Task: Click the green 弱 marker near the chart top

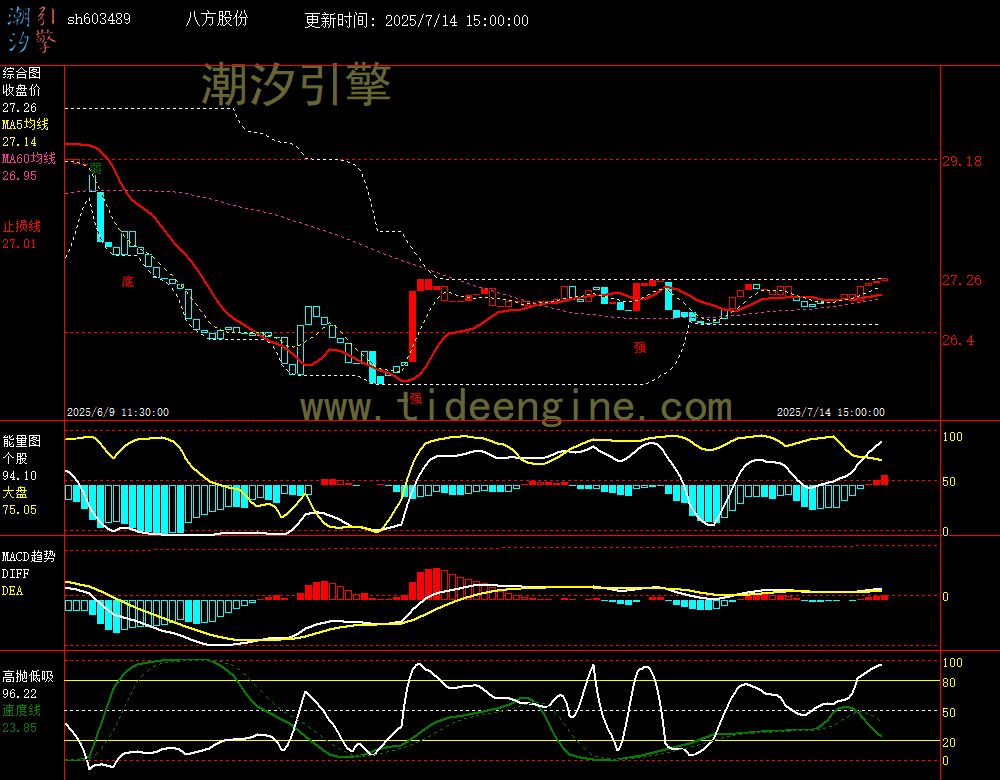Action: (x=95, y=168)
